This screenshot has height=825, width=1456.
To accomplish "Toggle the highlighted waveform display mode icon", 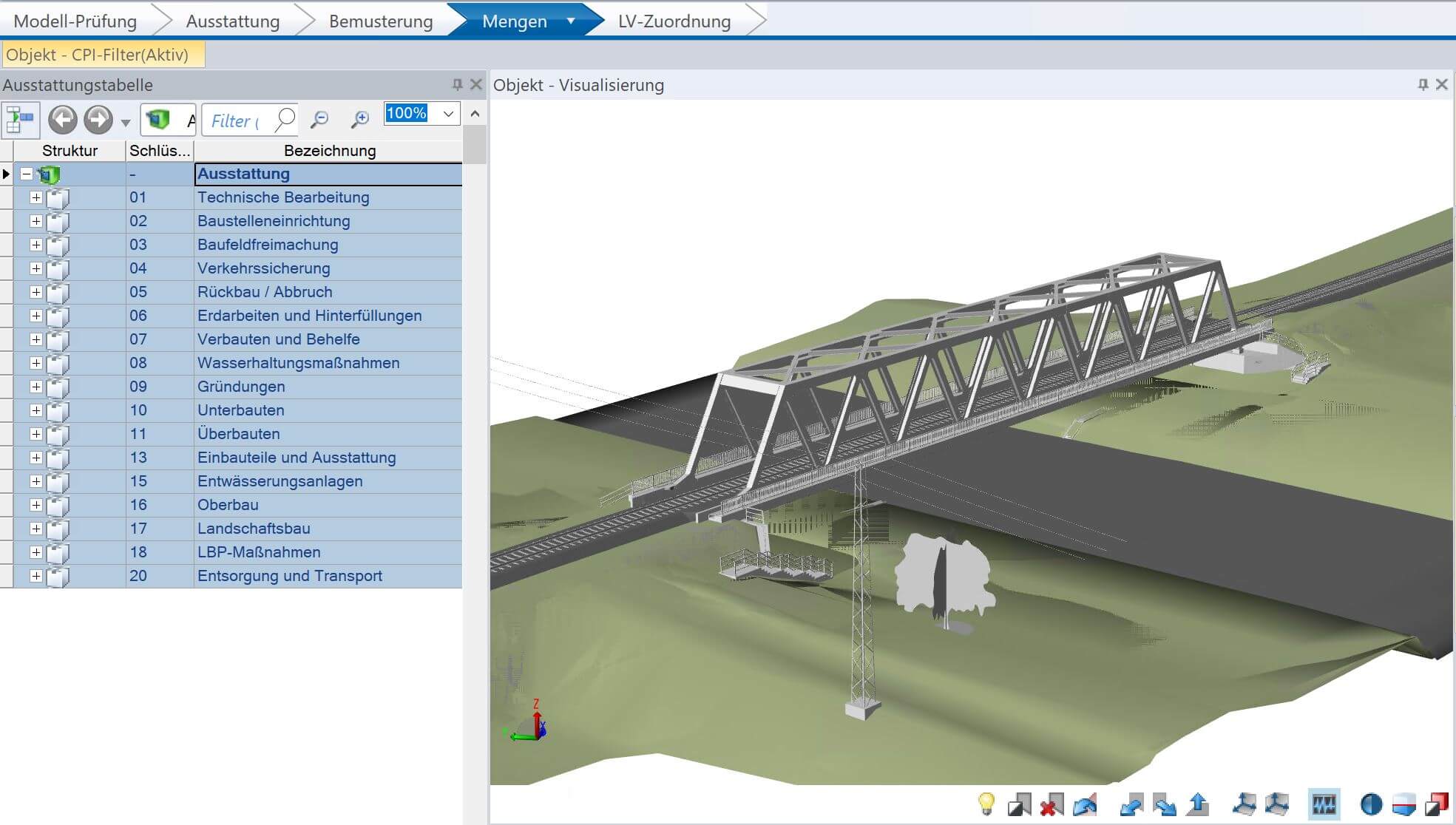I will point(1324,804).
